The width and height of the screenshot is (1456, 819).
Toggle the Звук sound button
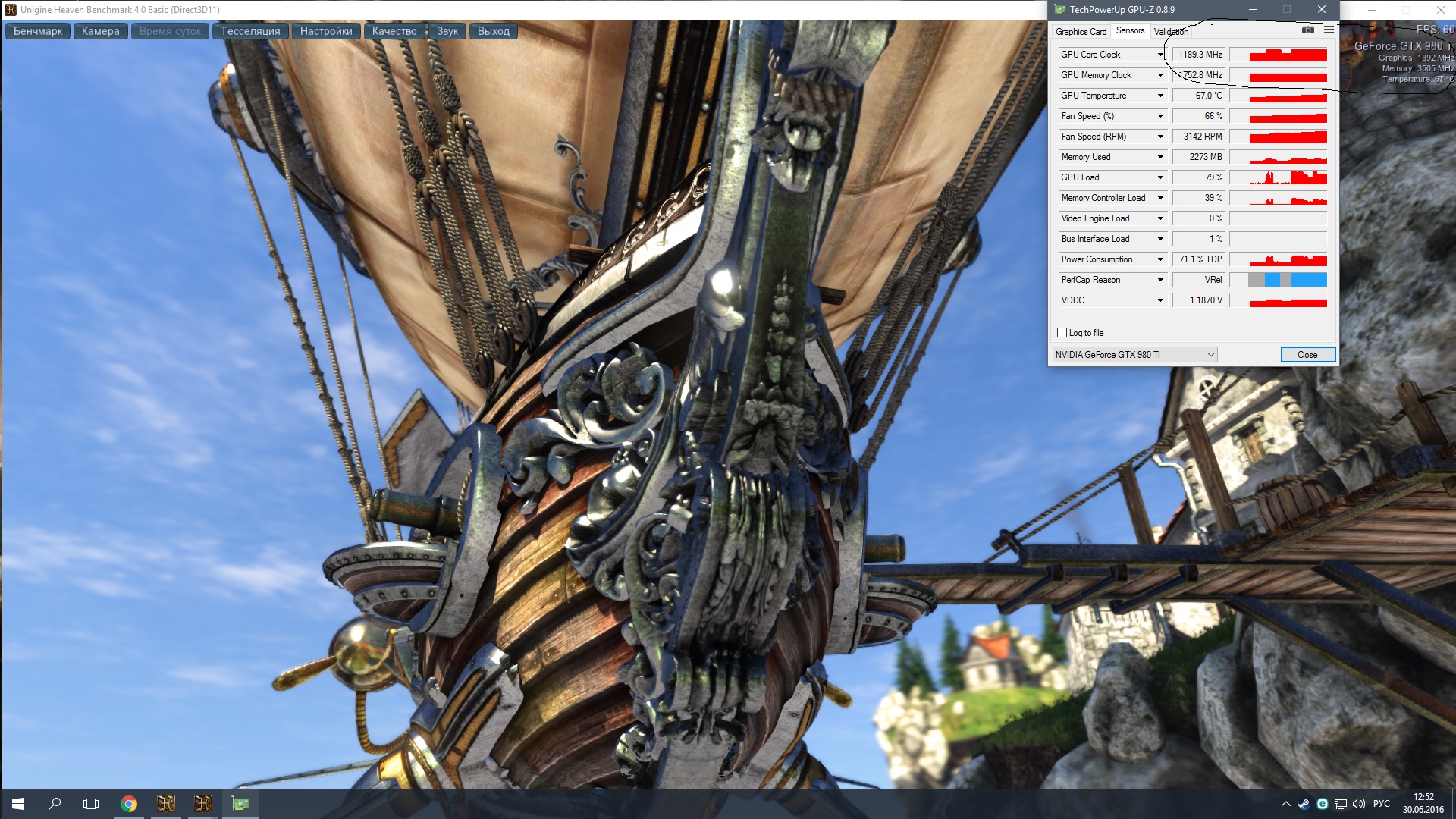click(x=447, y=31)
